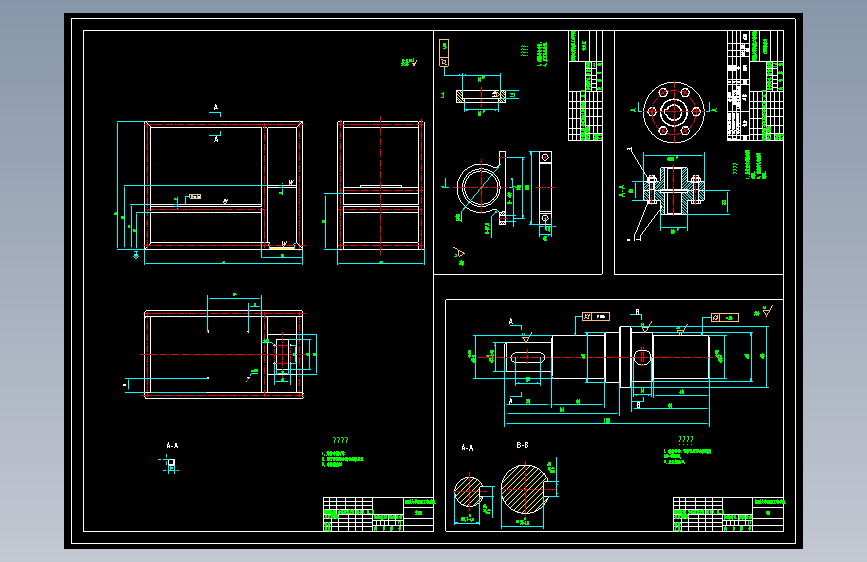Click the title block of the frame drawing
This screenshot has width=867, height=562.
tap(378, 514)
